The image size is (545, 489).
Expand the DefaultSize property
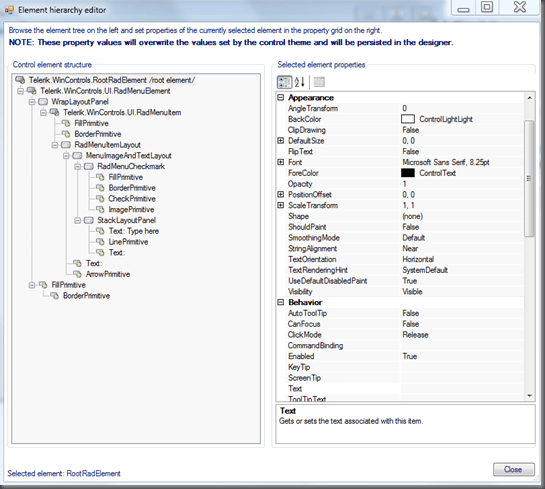(281, 140)
